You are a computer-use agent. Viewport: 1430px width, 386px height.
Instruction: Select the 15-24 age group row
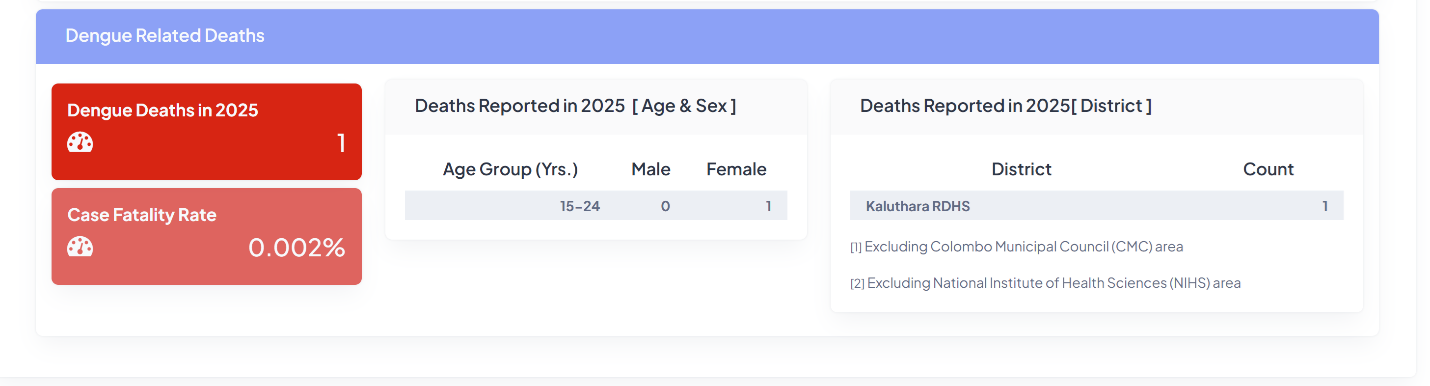(596, 206)
